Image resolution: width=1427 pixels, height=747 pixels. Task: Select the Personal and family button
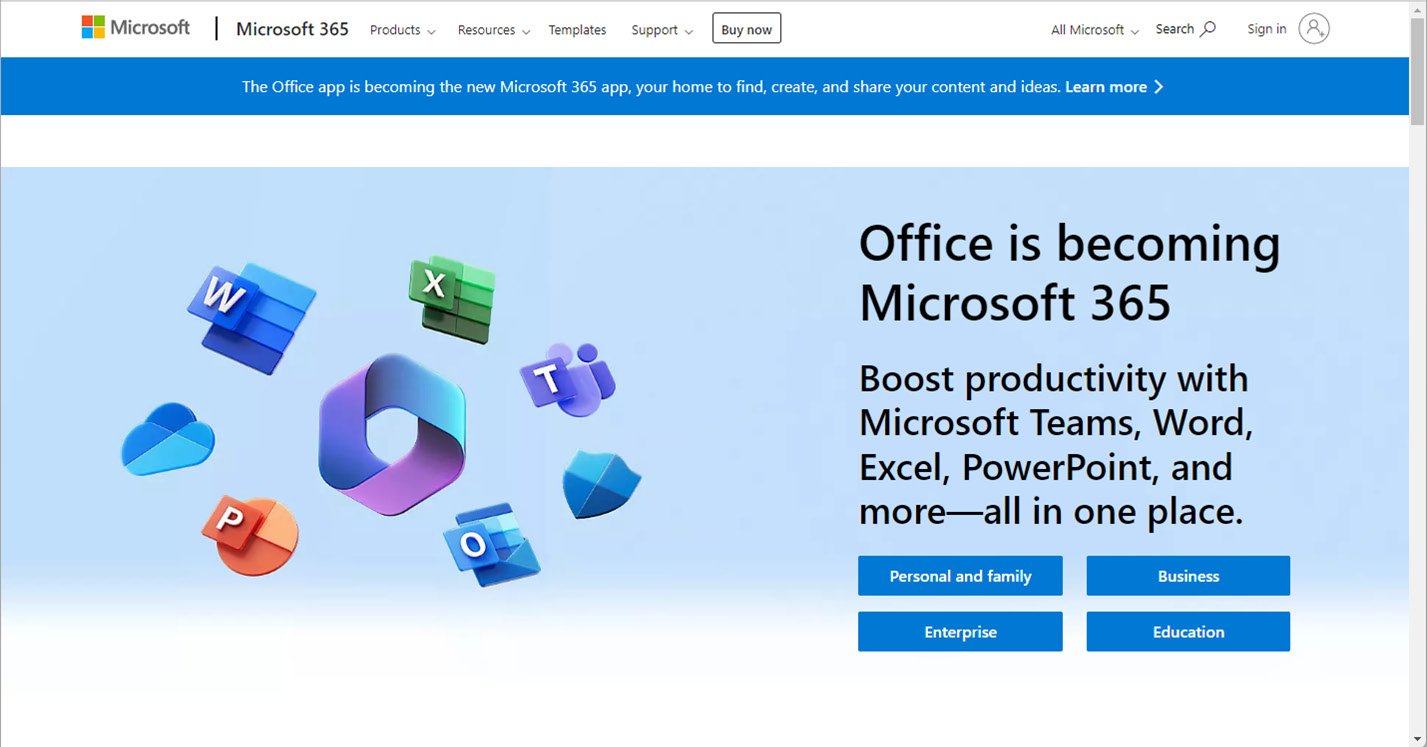pyautogui.click(x=960, y=576)
